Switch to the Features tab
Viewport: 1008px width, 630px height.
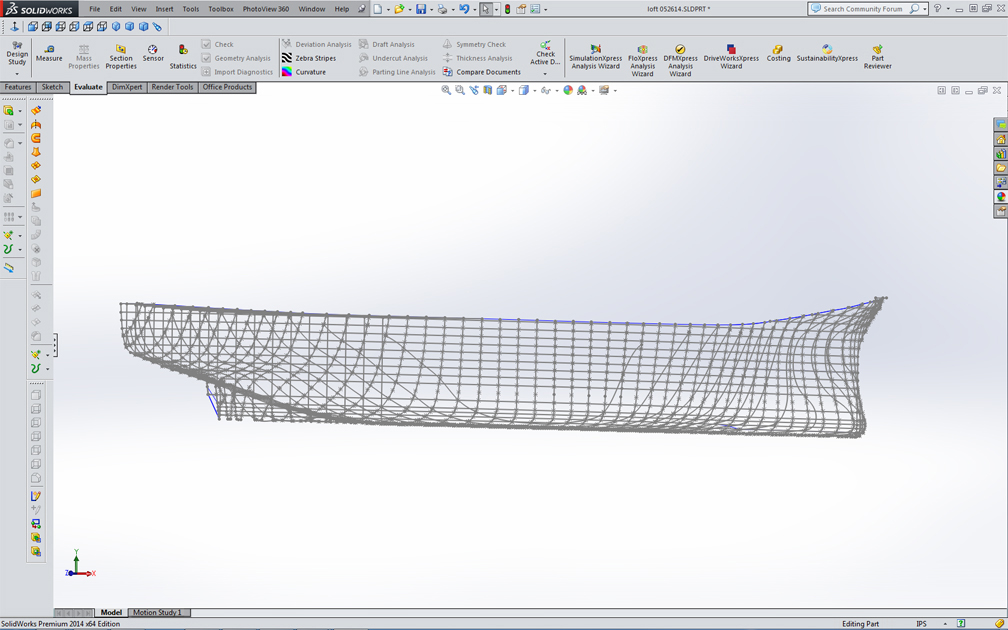tap(18, 87)
